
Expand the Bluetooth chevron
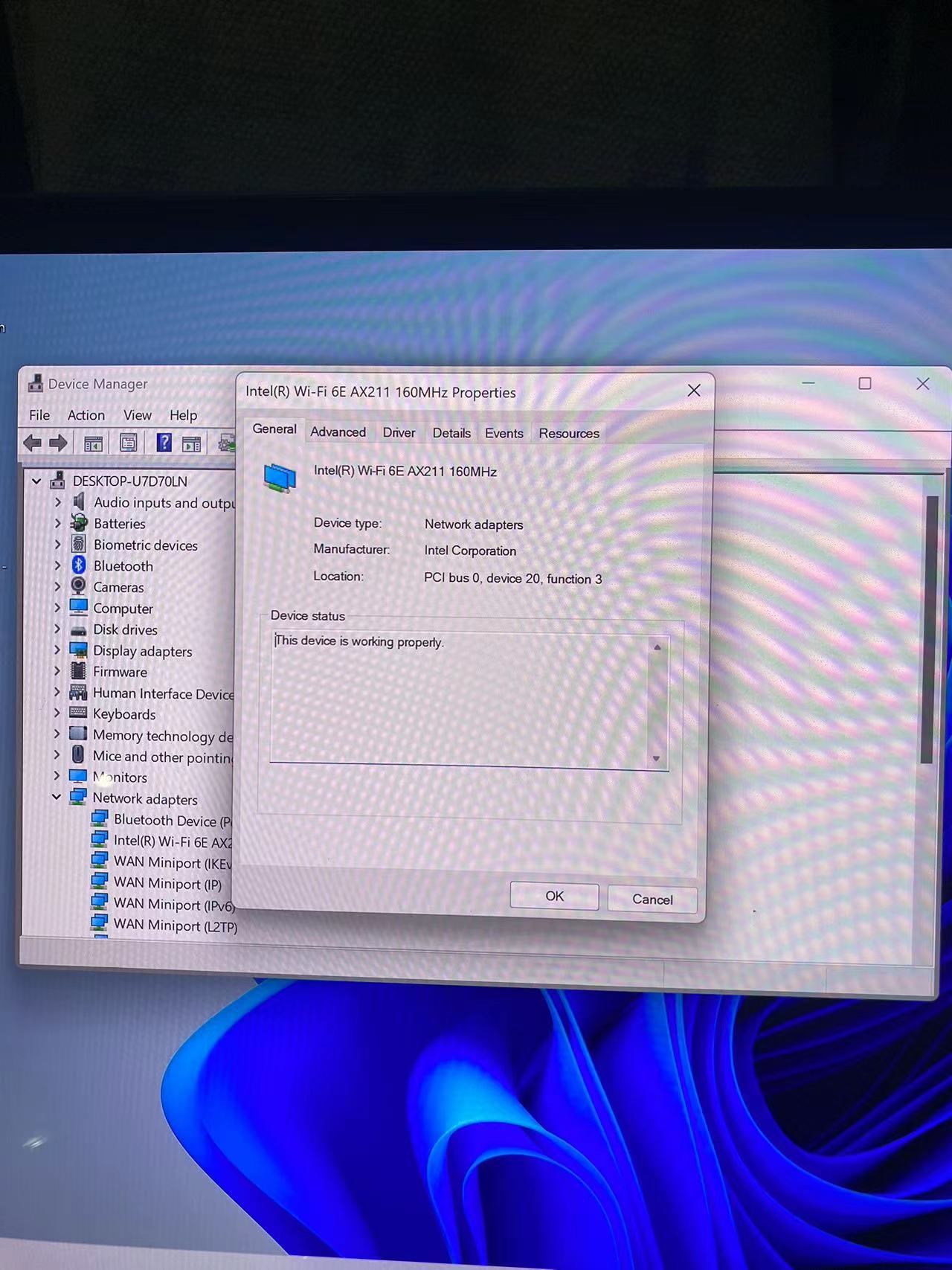[57, 565]
